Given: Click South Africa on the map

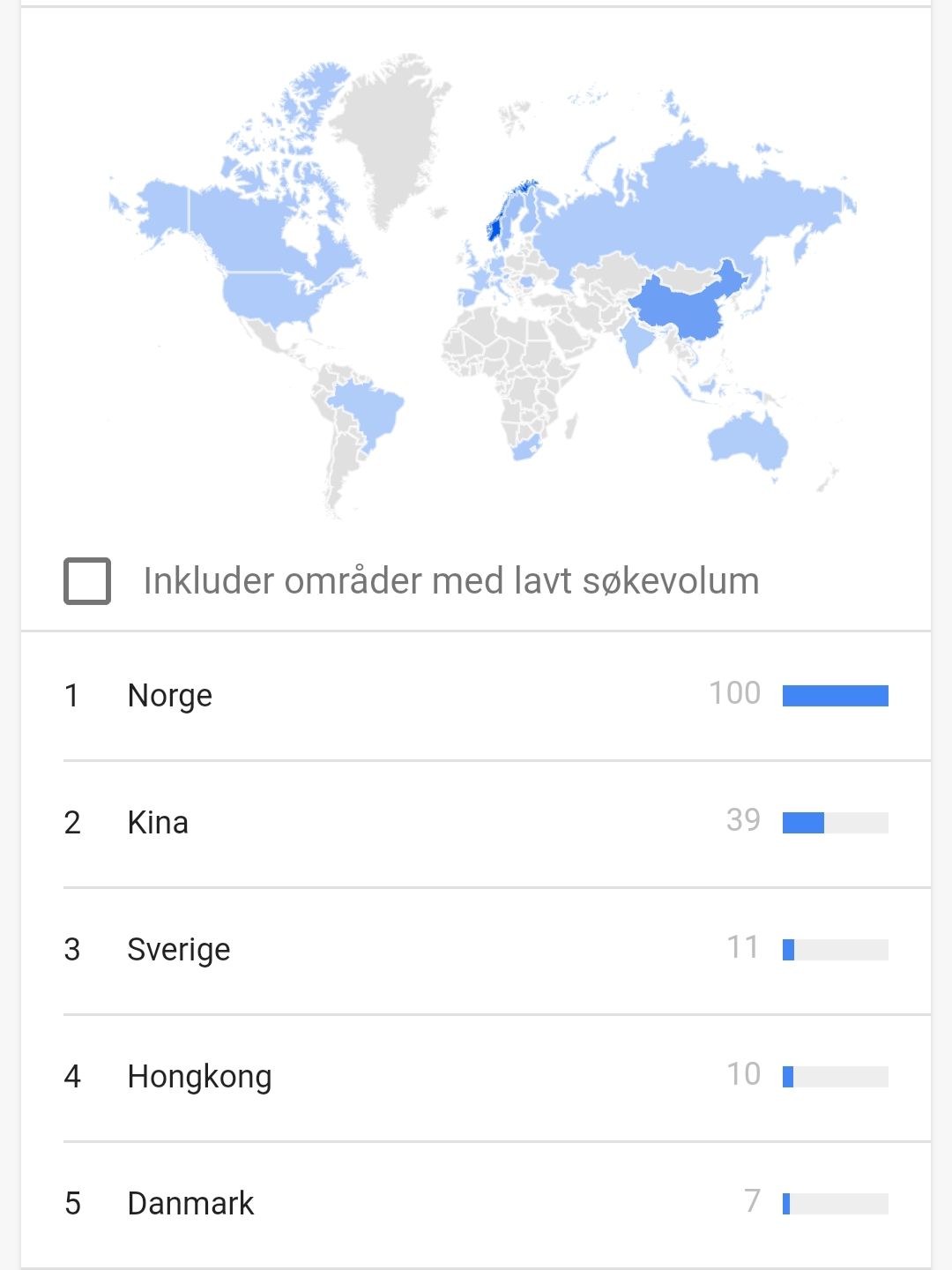Looking at the screenshot, I should (x=527, y=446).
